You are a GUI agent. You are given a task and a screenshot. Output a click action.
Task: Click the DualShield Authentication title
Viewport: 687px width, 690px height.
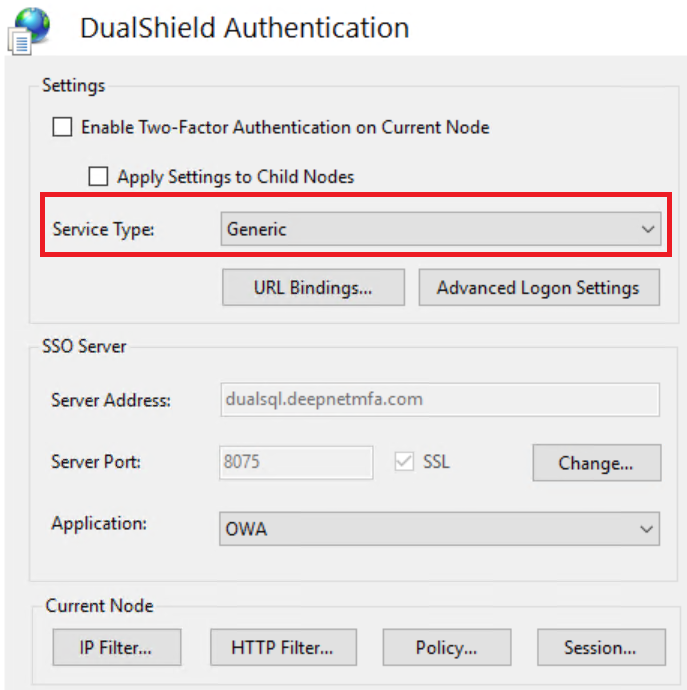pyautogui.click(x=244, y=27)
